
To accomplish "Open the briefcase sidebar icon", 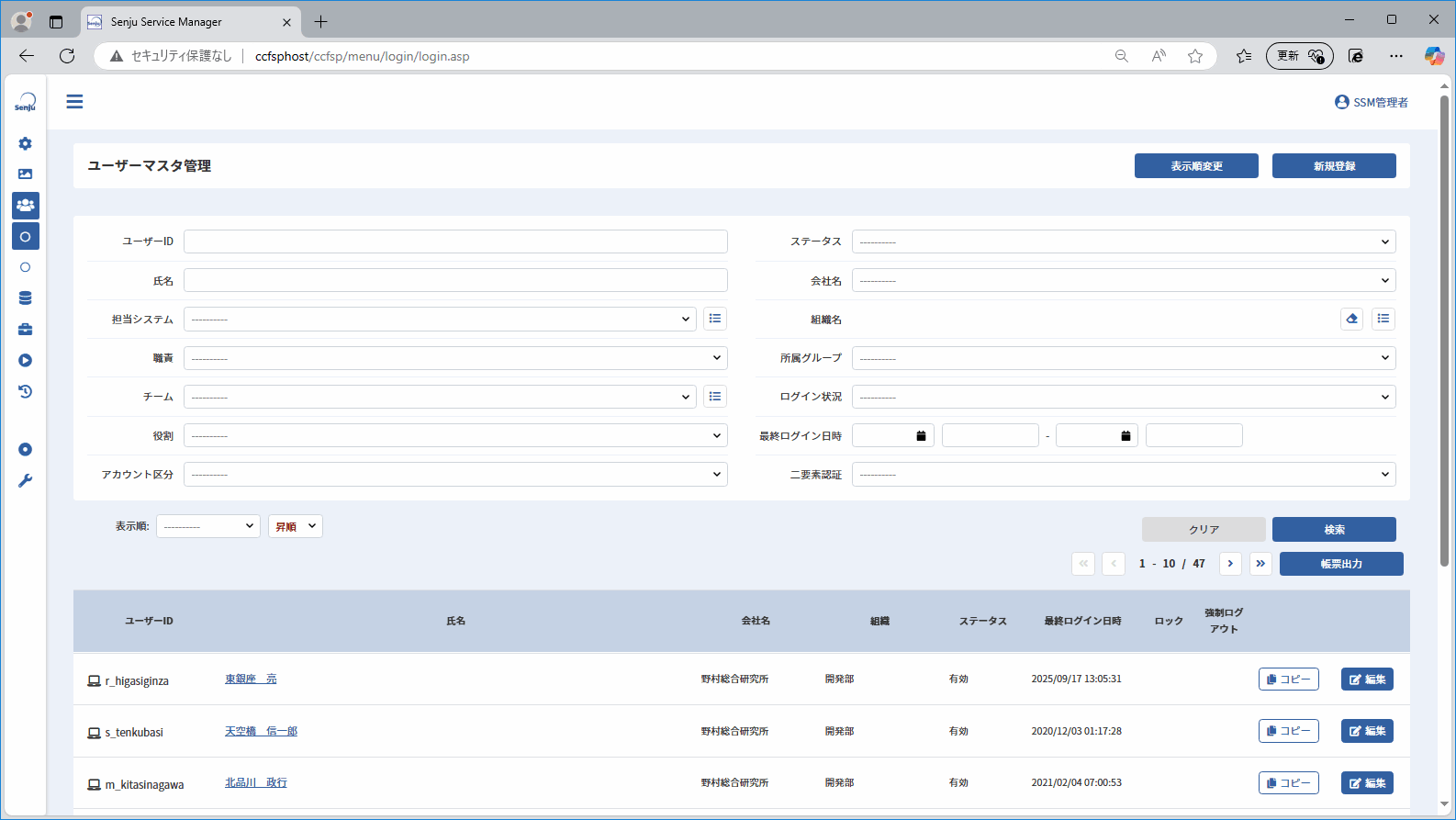I will click(x=26, y=329).
